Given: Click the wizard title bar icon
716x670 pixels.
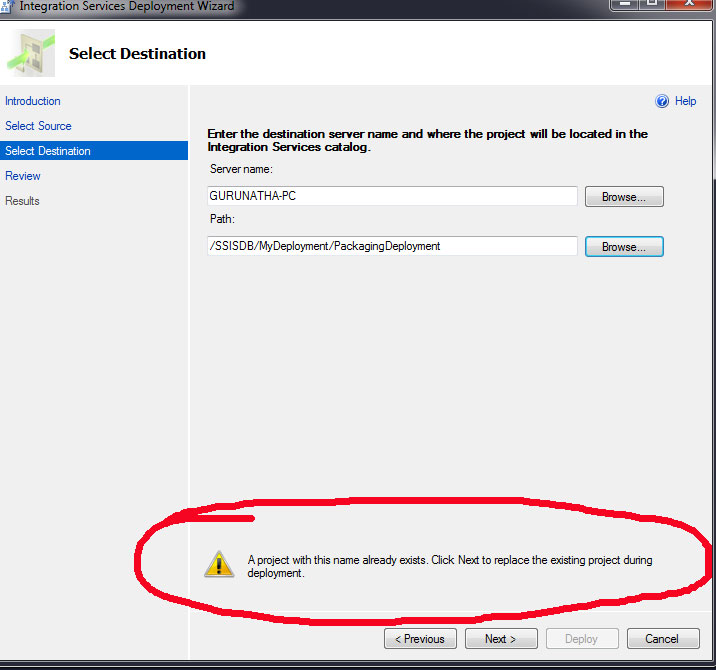Looking at the screenshot, I should 7,6.
